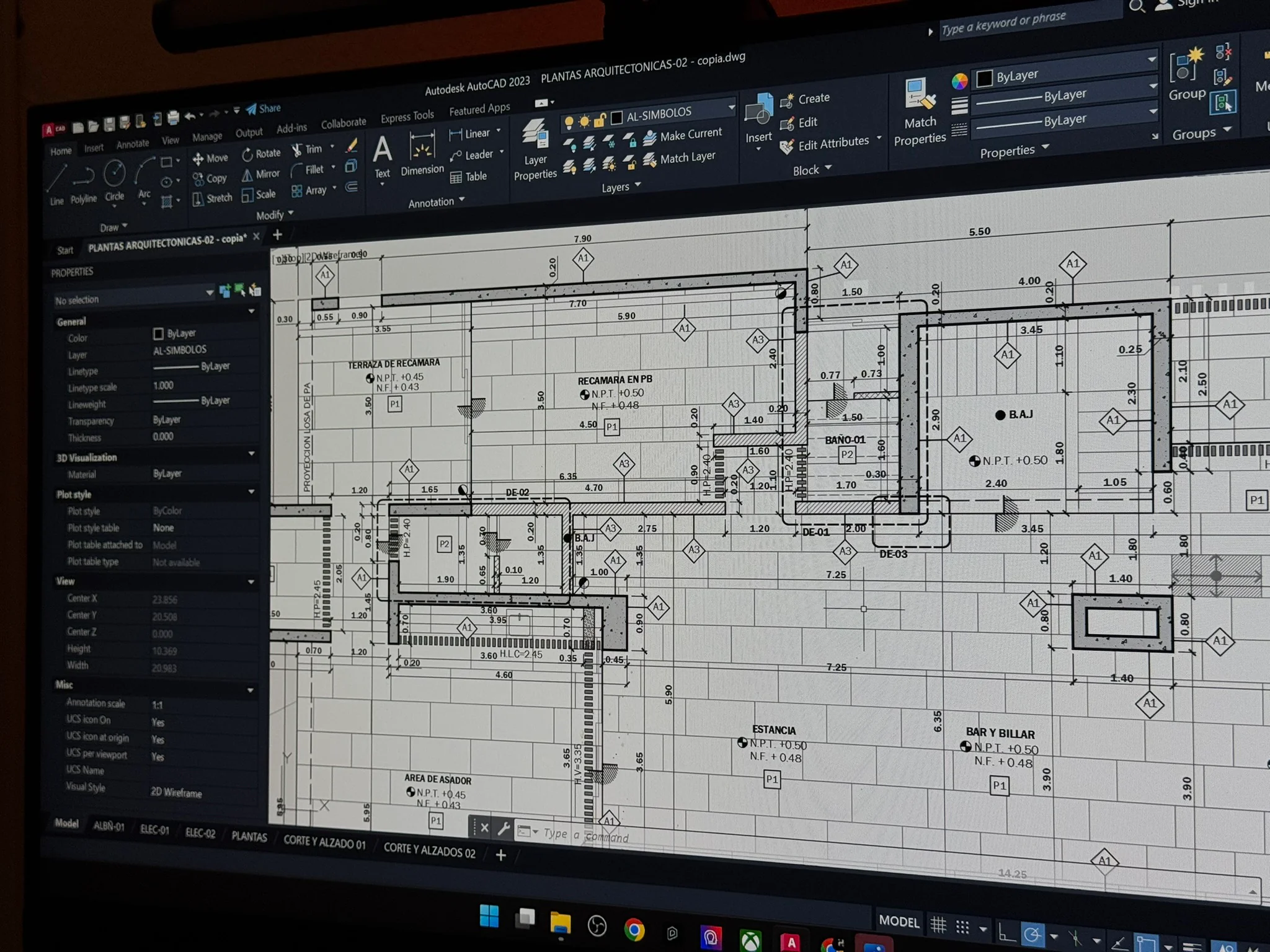Open the Text annotation tool
The height and width of the screenshot is (952, 1270).
coord(382,157)
